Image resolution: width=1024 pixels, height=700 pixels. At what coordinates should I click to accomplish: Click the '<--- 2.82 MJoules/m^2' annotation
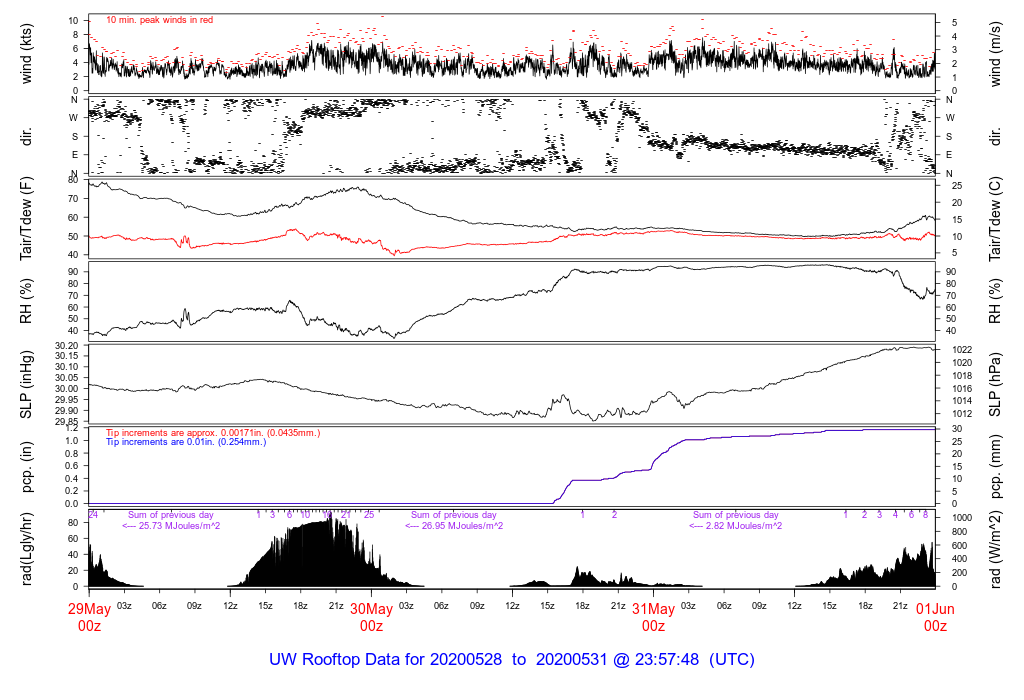coord(735,526)
